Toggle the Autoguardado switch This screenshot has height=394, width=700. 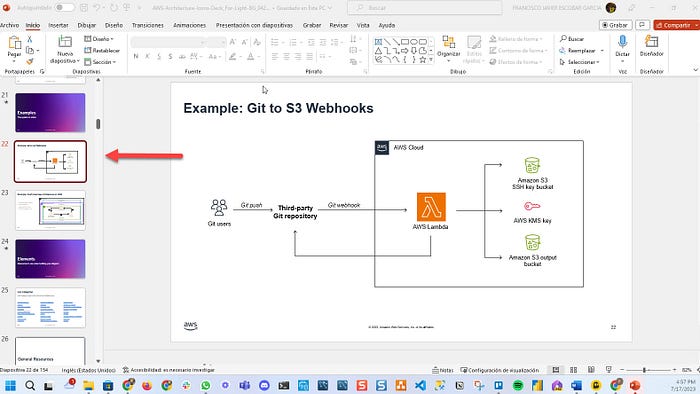point(64,8)
